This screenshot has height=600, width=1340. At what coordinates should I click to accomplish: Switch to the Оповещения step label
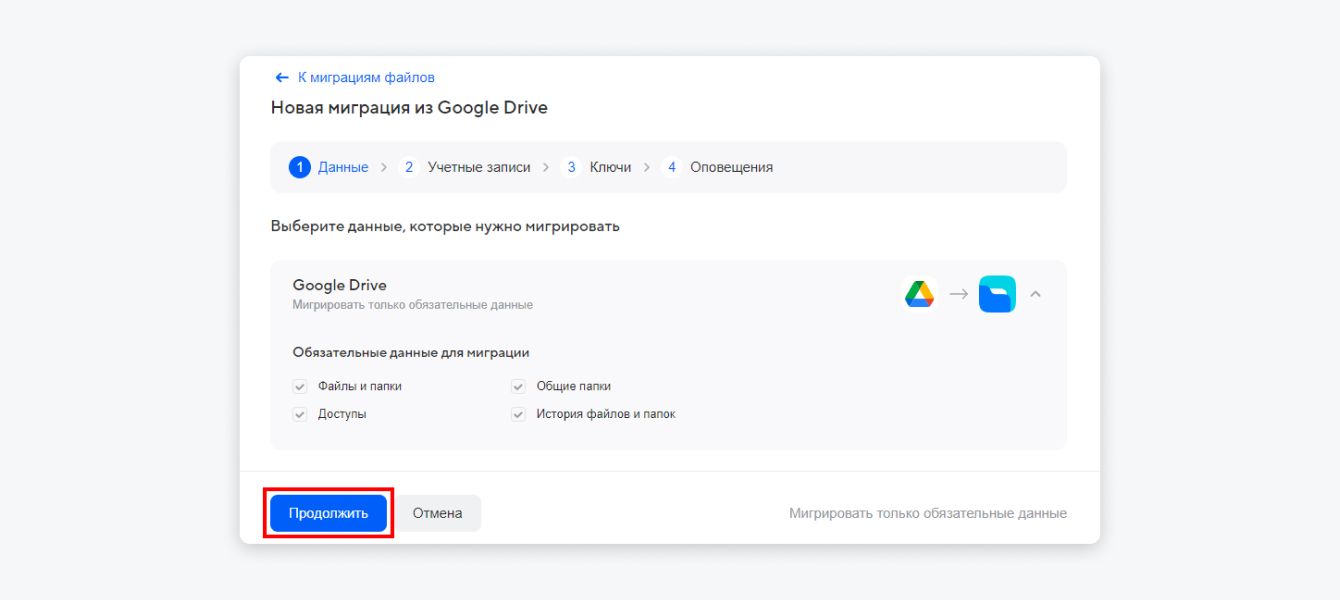point(731,167)
